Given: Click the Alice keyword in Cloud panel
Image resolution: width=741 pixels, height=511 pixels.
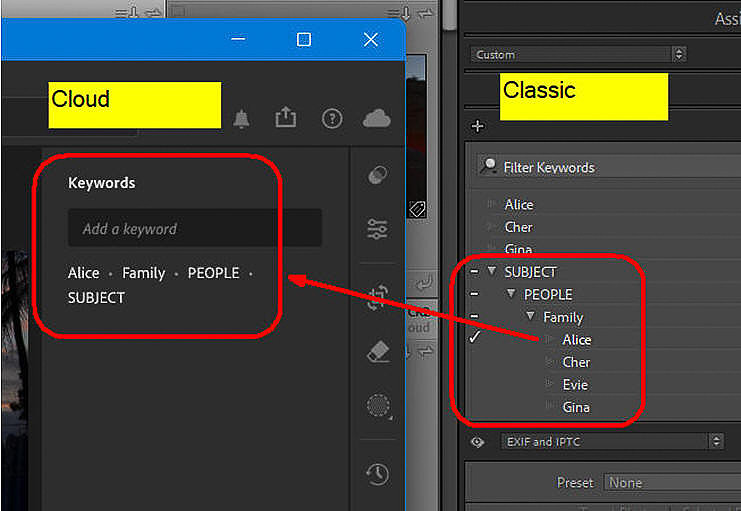Looking at the screenshot, I should pyautogui.click(x=84, y=273).
